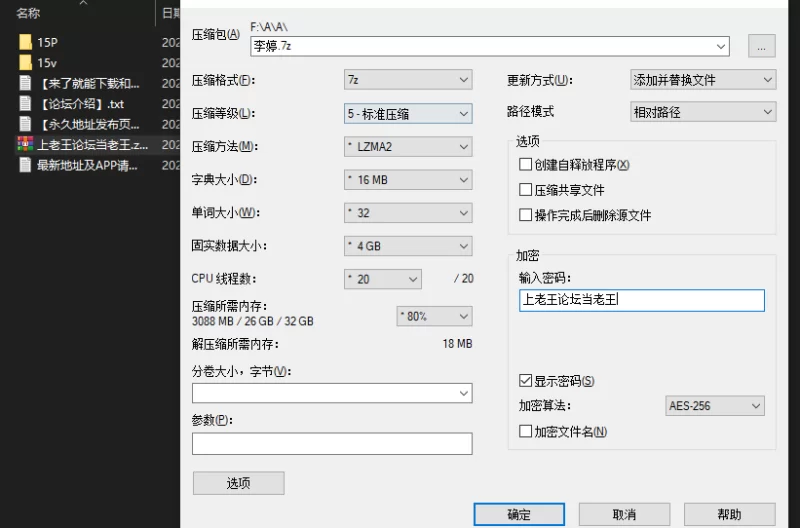Select 15P folder name
Screen dimensions: 800x528
tap(47, 42)
